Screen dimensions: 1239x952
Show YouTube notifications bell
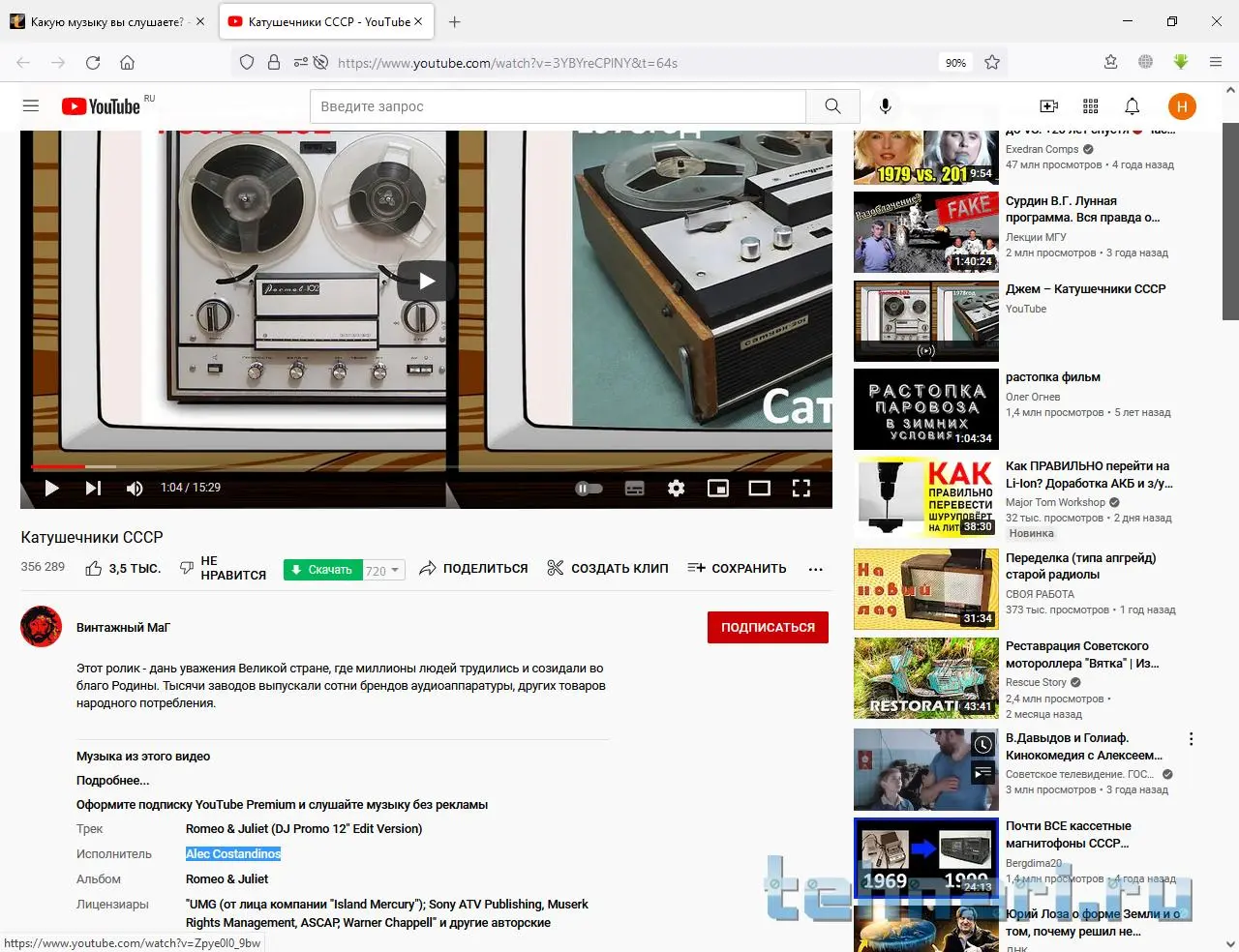(1133, 106)
